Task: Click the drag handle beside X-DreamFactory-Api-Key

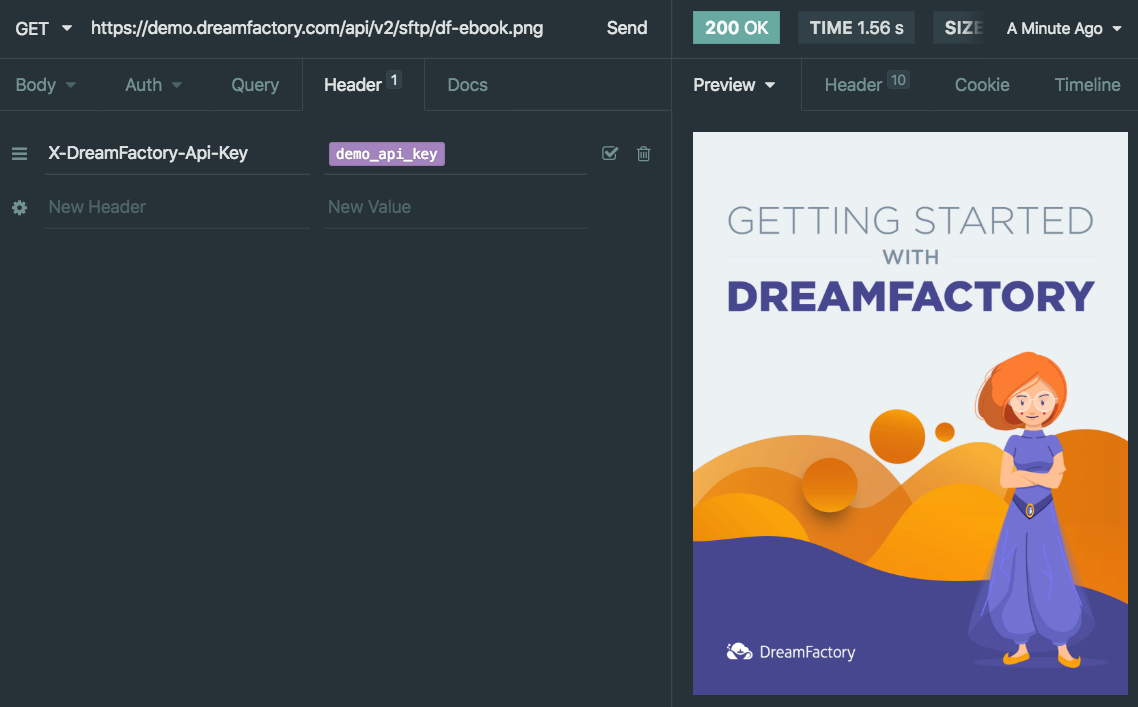Action: (x=19, y=154)
